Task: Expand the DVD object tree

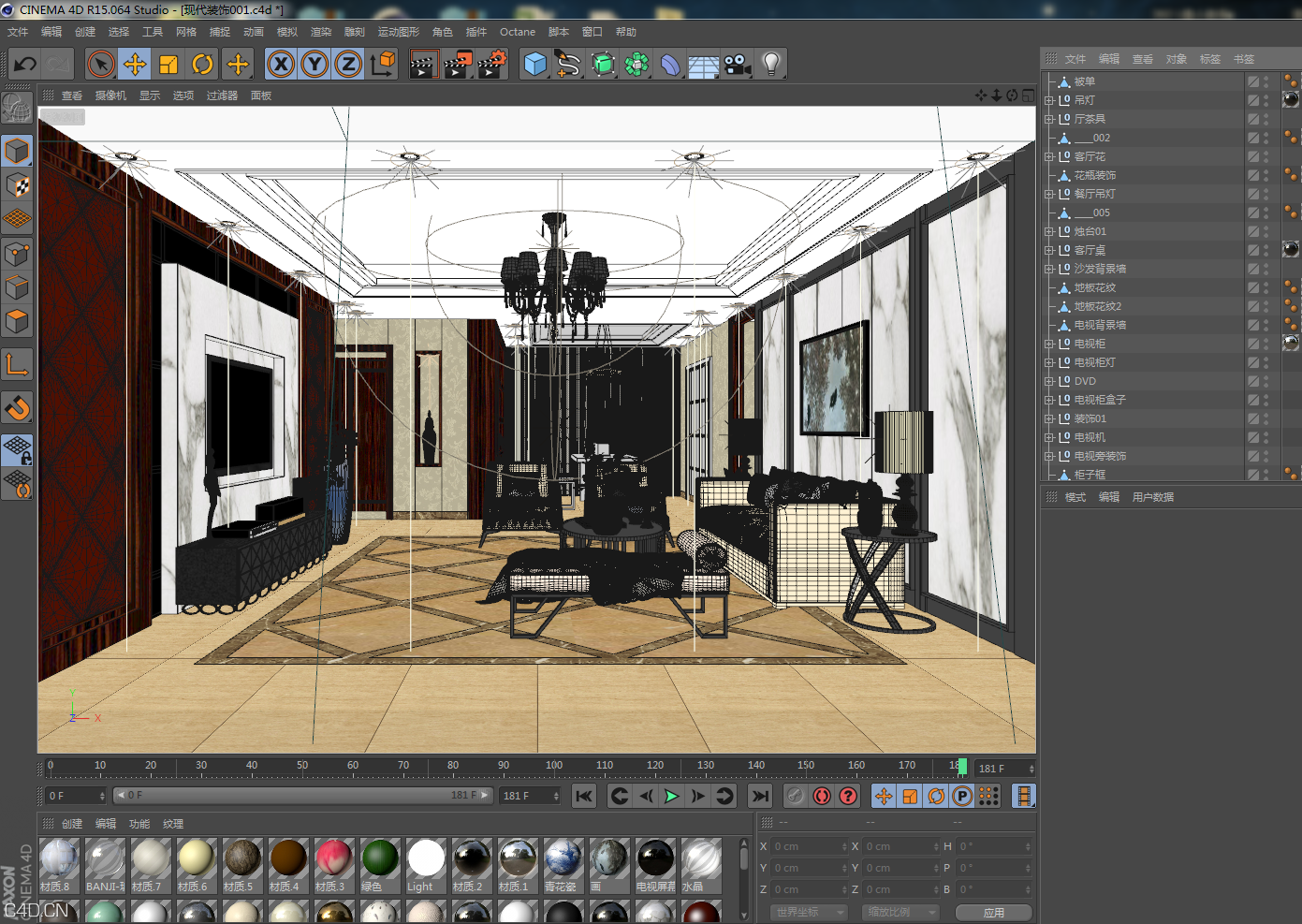Action: (1049, 381)
